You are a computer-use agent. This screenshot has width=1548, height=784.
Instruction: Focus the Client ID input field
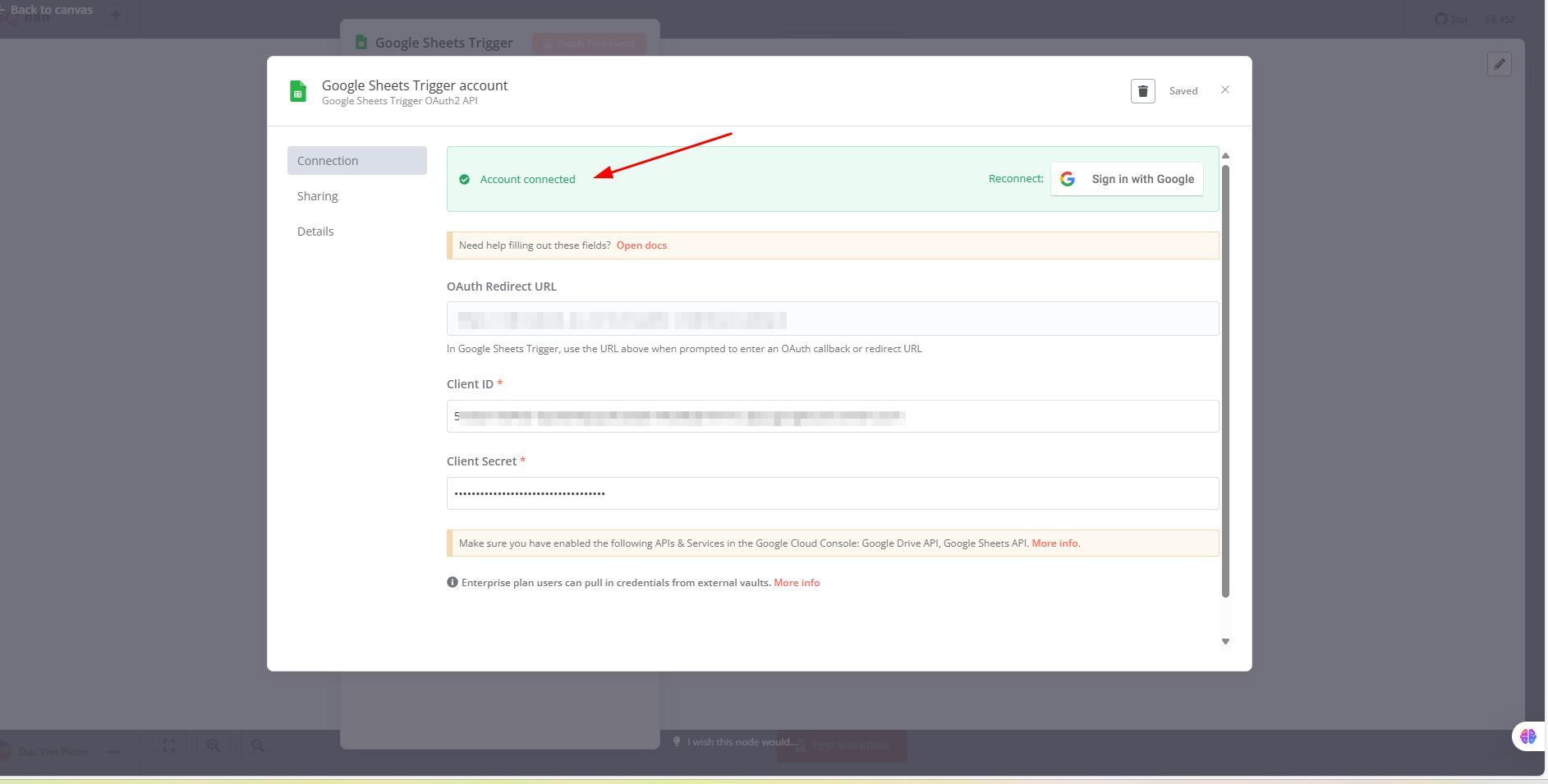[x=833, y=416]
